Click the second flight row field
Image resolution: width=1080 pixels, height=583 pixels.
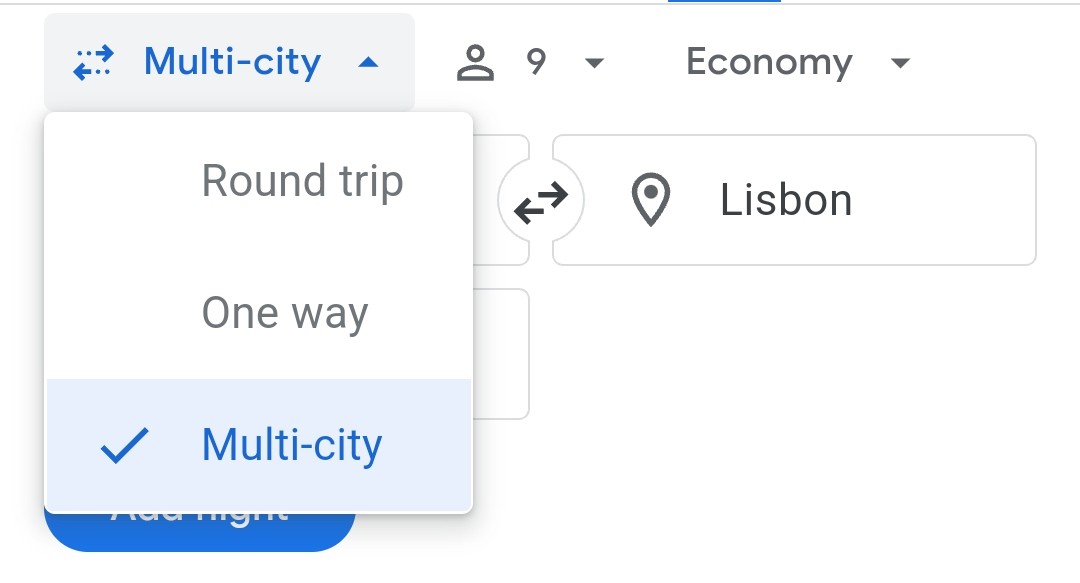(501, 354)
